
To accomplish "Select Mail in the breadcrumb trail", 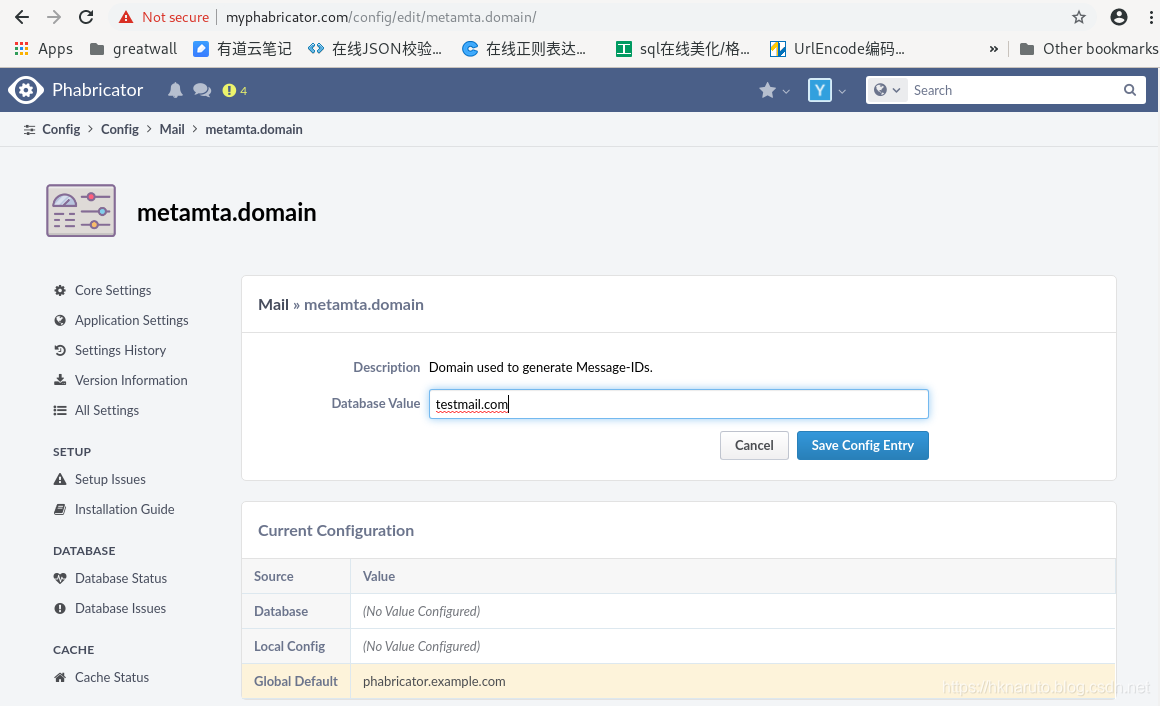I will point(171,129).
